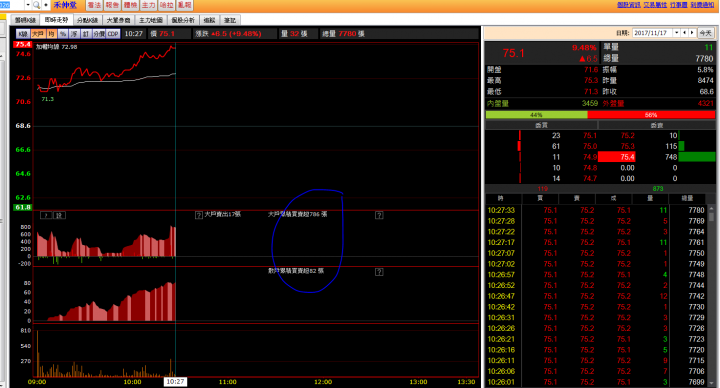Click the green 44% inner volume bar
This screenshot has height=388, width=720.
click(x=536, y=115)
